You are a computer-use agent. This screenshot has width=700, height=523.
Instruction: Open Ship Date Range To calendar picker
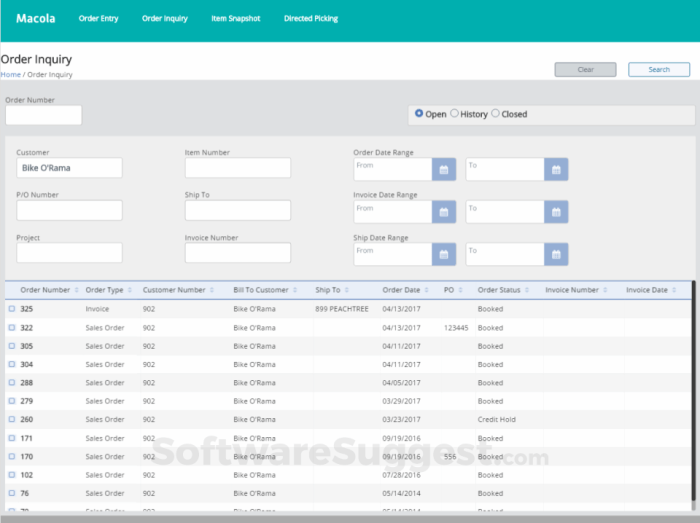coord(556,254)
